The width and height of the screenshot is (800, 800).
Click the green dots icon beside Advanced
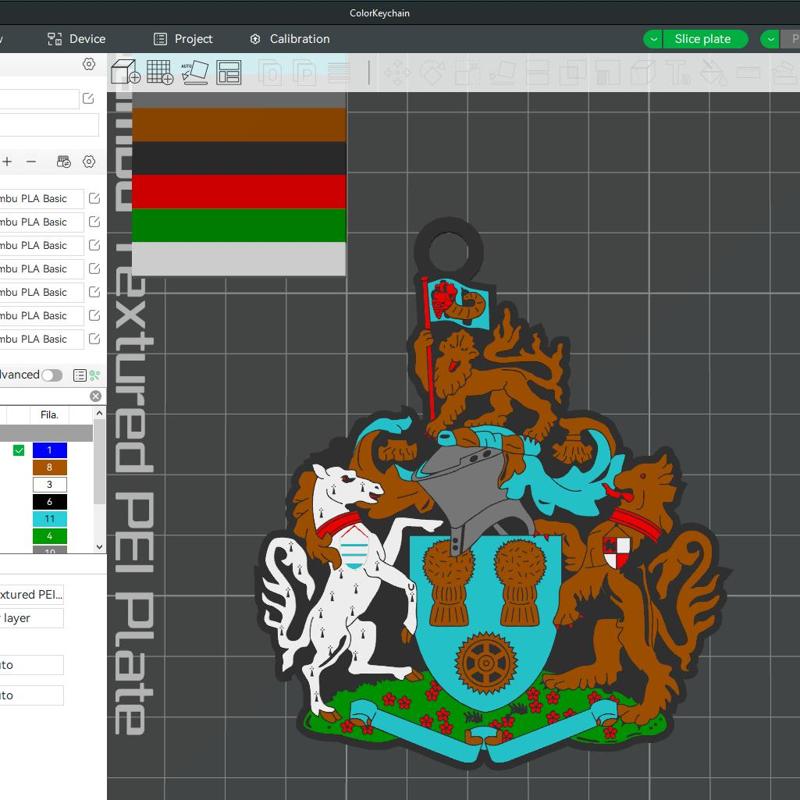click(x=95, y=376)
